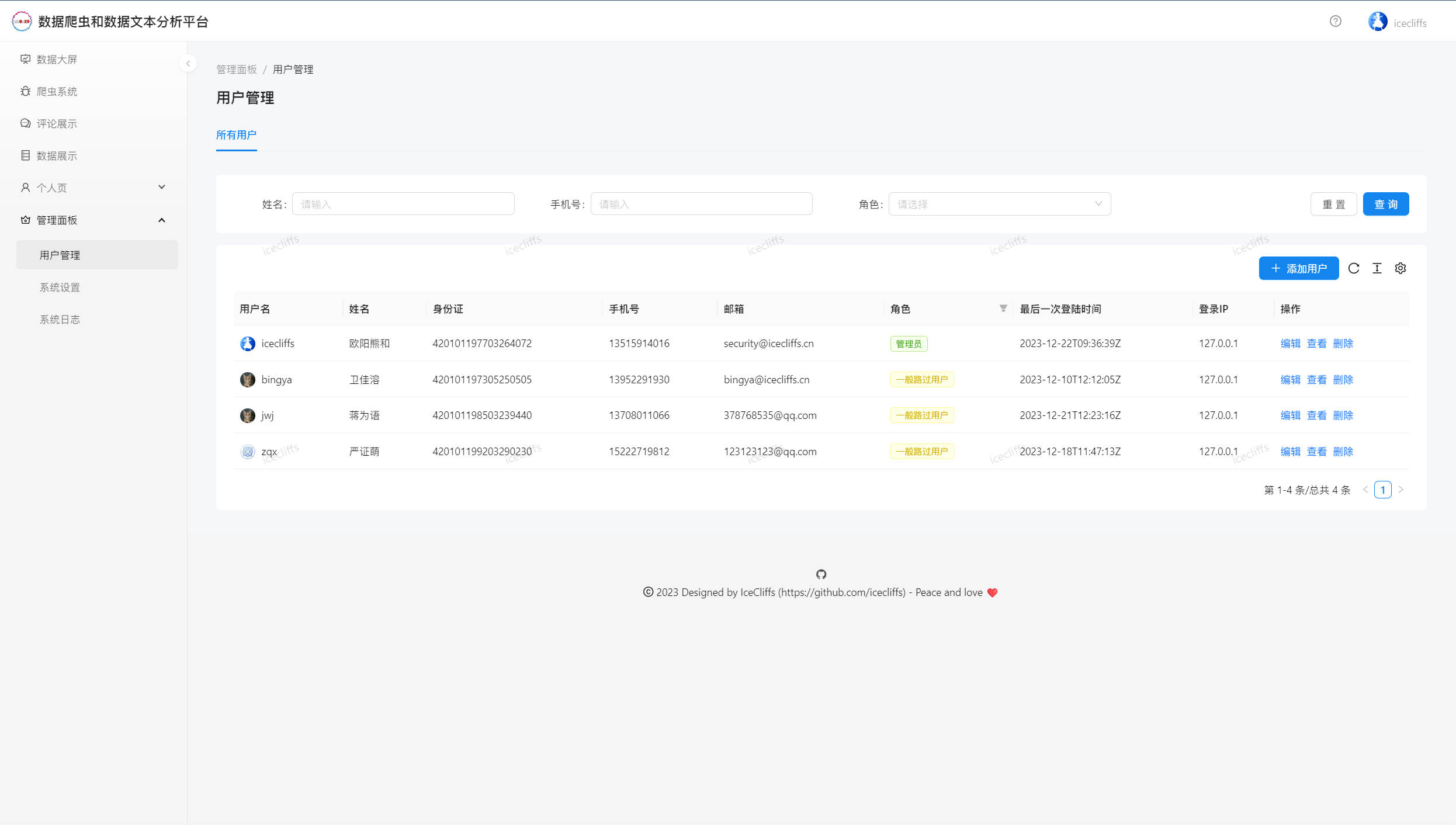Collapse the sidebar with arrow icon
Screen dimensions: 1456x825
point(188,63)
